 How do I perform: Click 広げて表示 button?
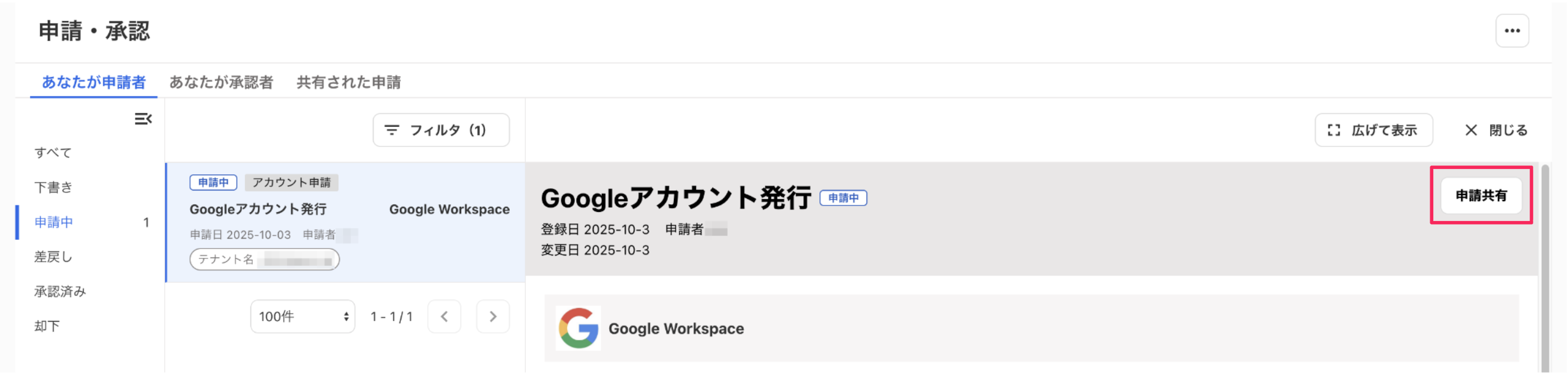coord(1373,129)
